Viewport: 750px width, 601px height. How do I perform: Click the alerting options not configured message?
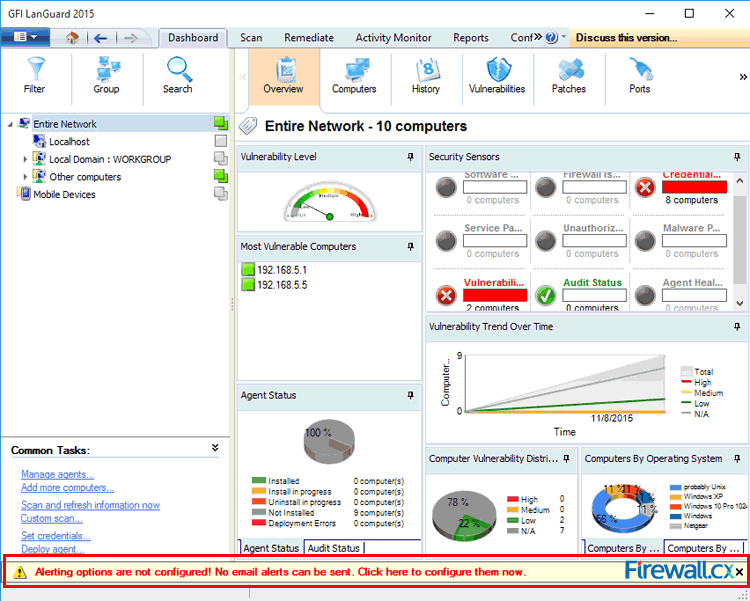pos(280,572)
